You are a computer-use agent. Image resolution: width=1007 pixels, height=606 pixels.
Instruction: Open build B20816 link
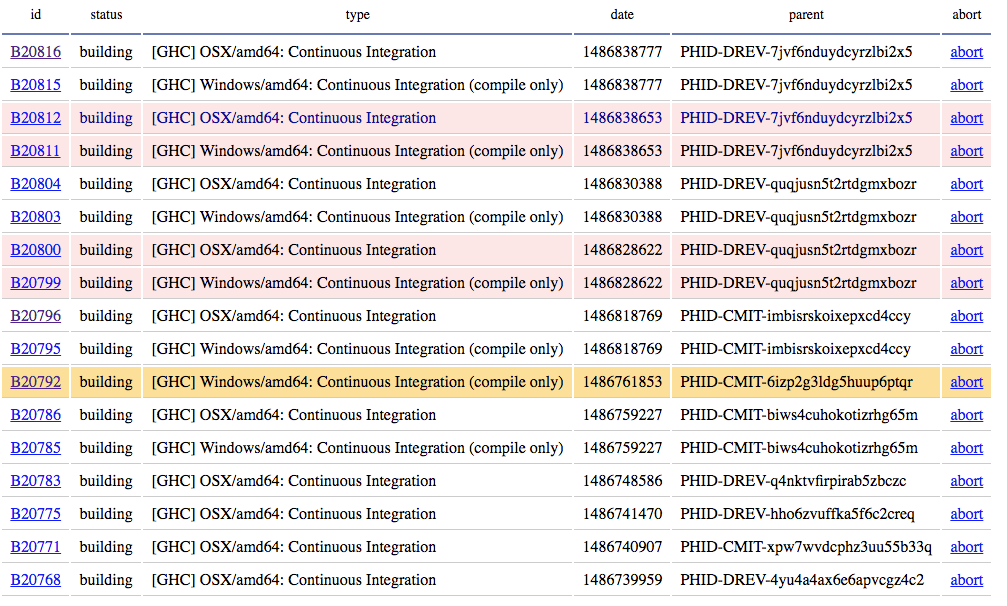(x=35, y=52)
